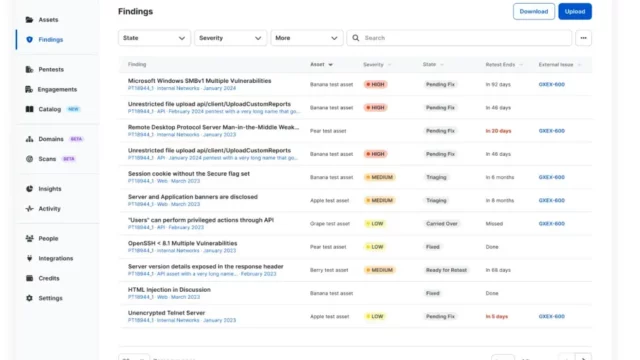
Task: Sort by External Issue column header
Action: (560, 64)
